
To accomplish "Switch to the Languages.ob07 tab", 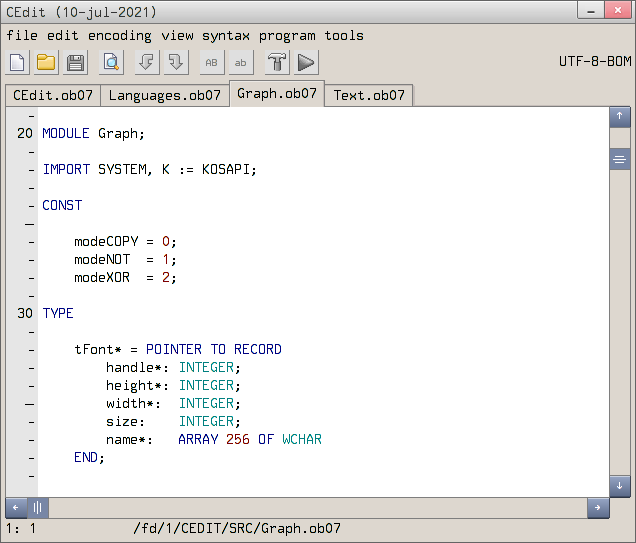I will (x=164, y=96).
